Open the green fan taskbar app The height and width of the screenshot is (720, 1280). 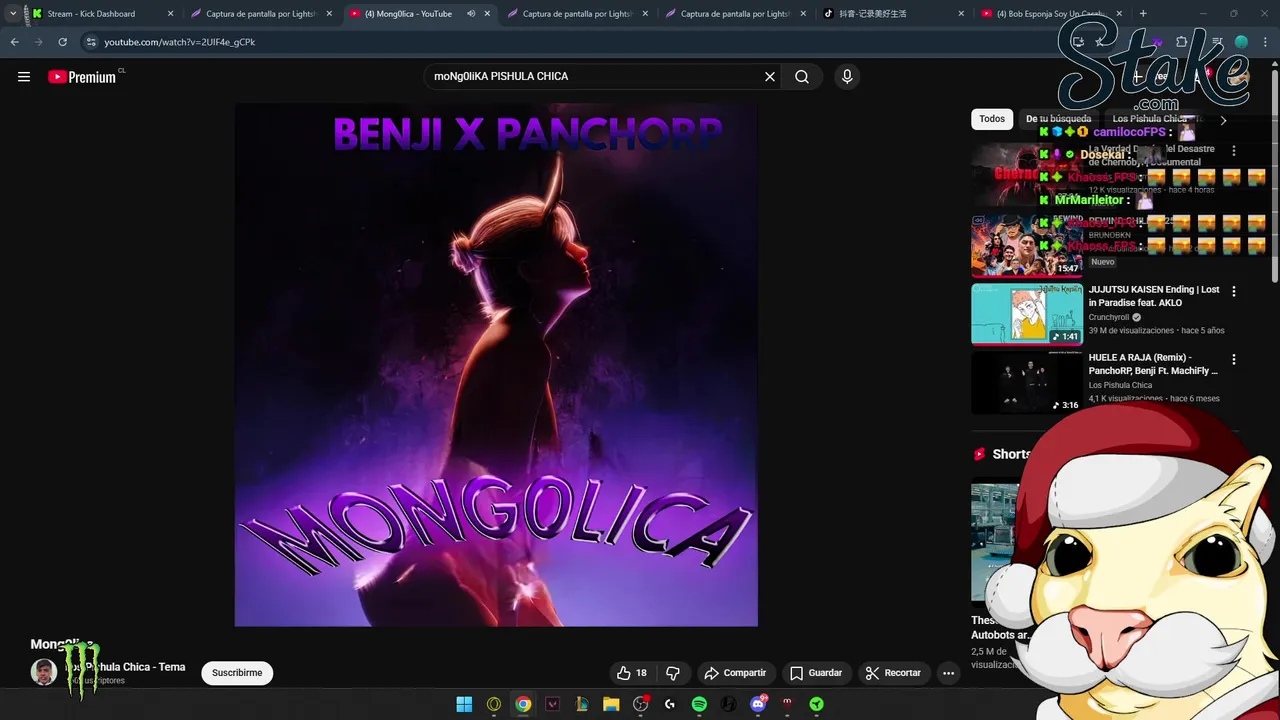817,704
